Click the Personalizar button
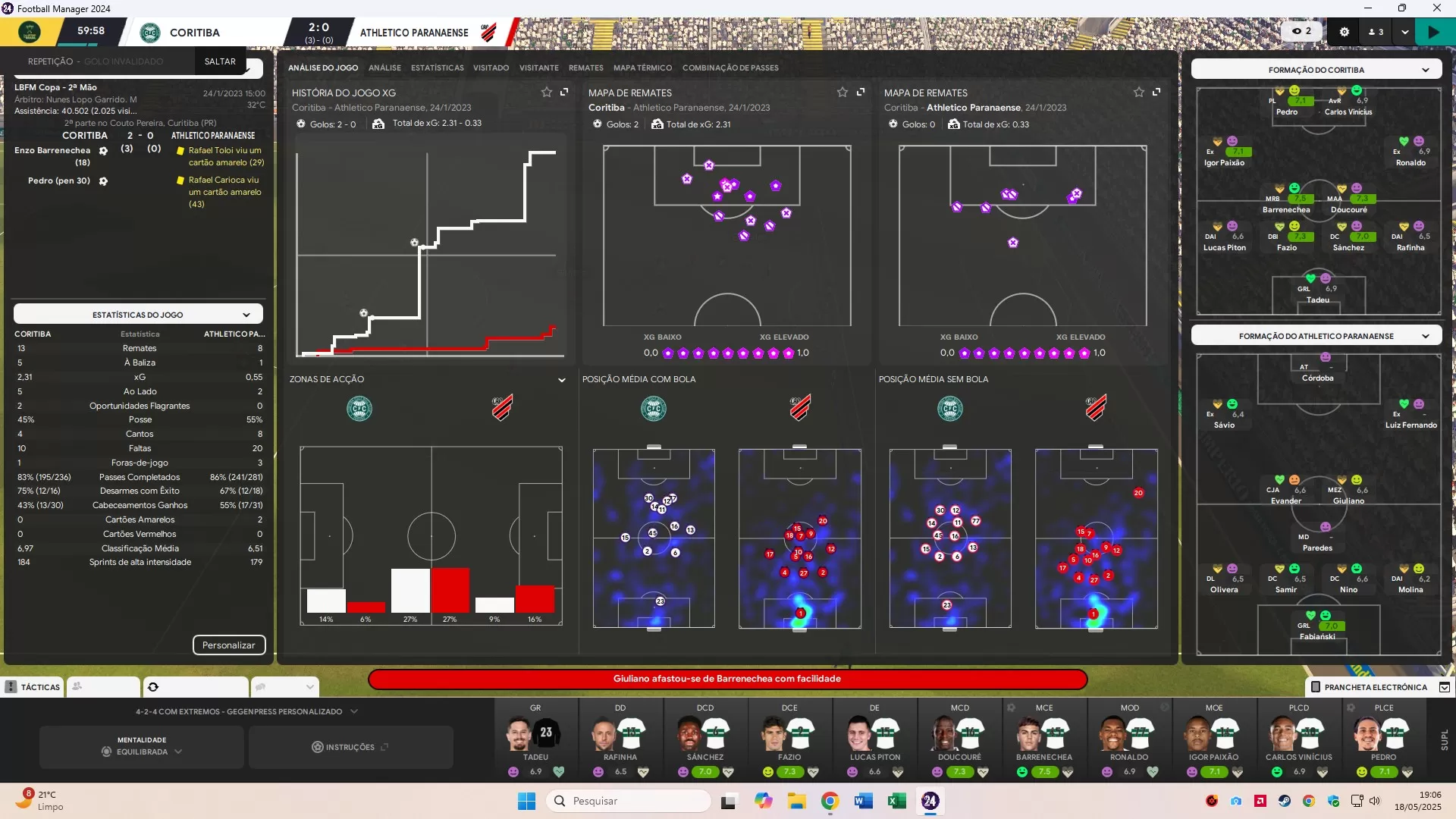Viewport: 1456px width, 819px height. (x=228, y=645)
